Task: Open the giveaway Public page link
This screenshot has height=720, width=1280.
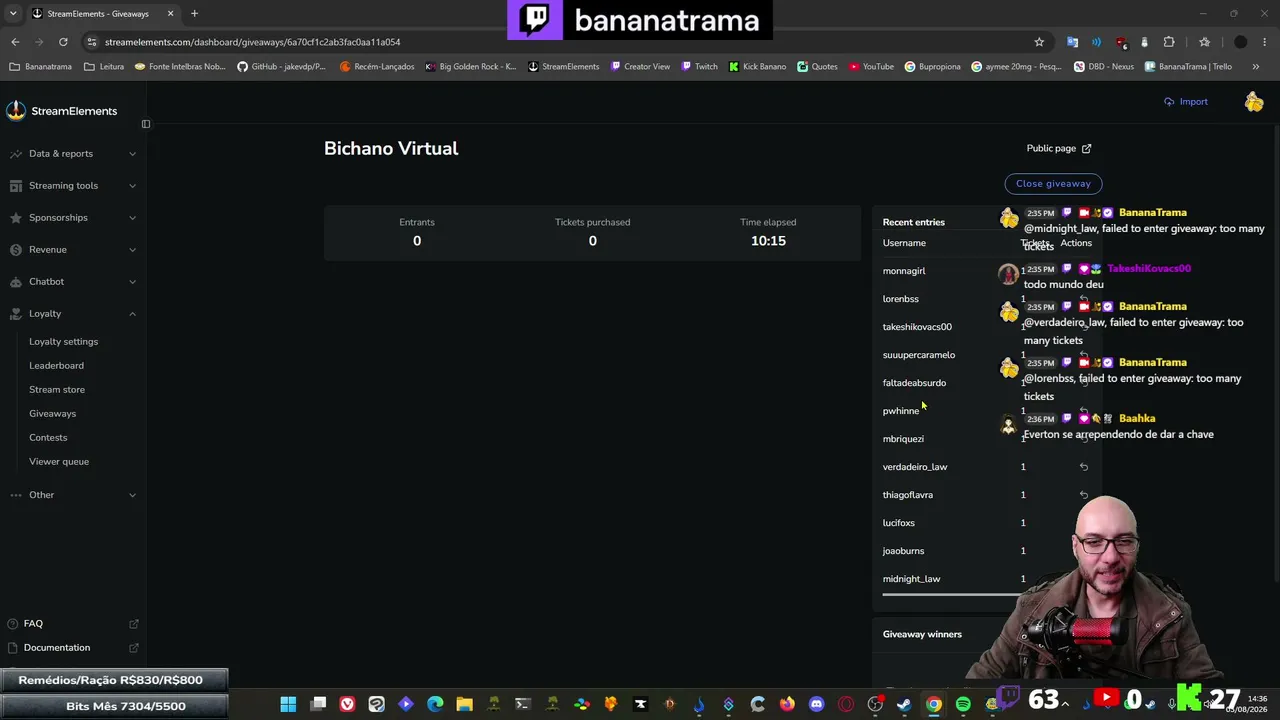Action: pos(1059,149)
